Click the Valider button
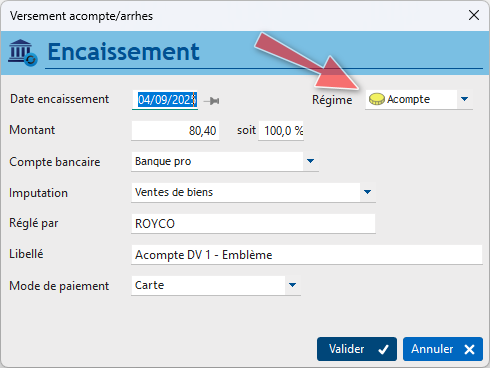The height and width of the screenshot is (368, 490). (x=357, y=349)
